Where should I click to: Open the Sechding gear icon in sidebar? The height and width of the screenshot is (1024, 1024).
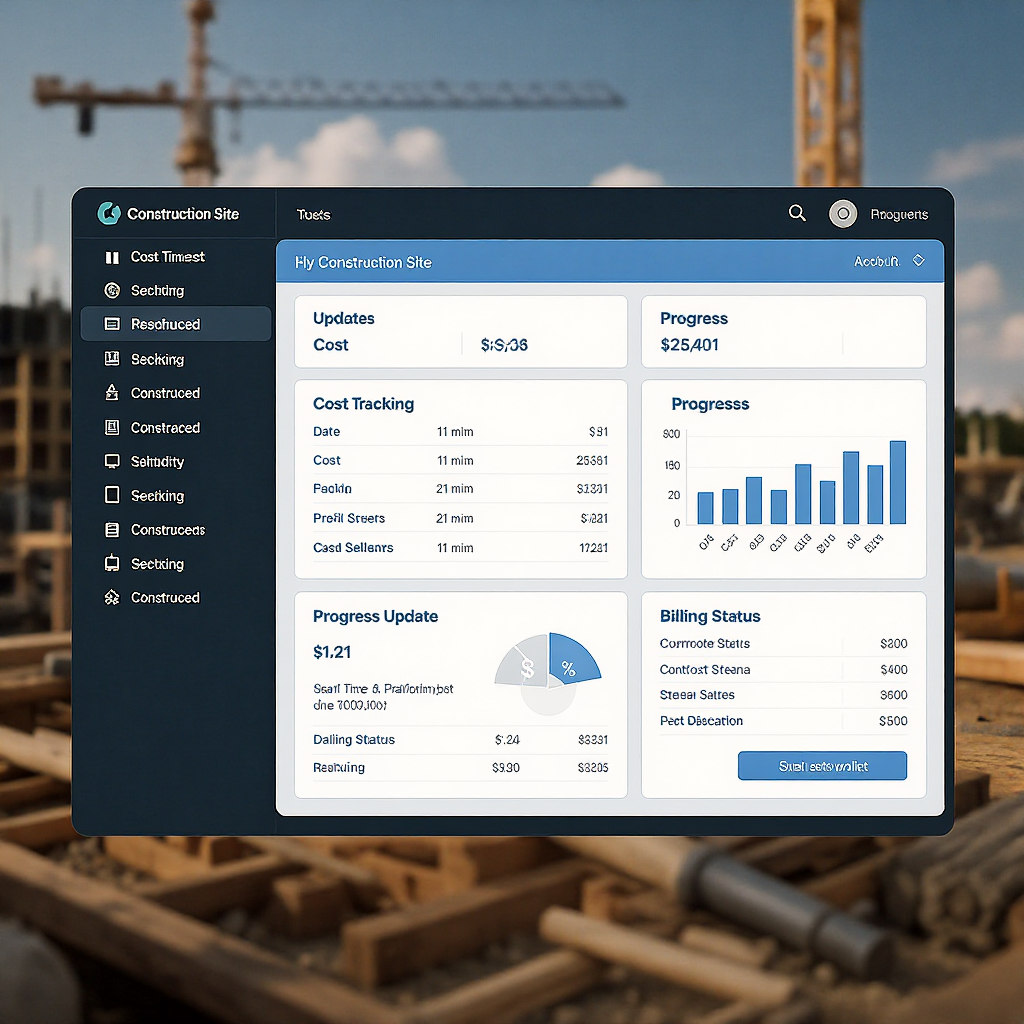(111, 290)
